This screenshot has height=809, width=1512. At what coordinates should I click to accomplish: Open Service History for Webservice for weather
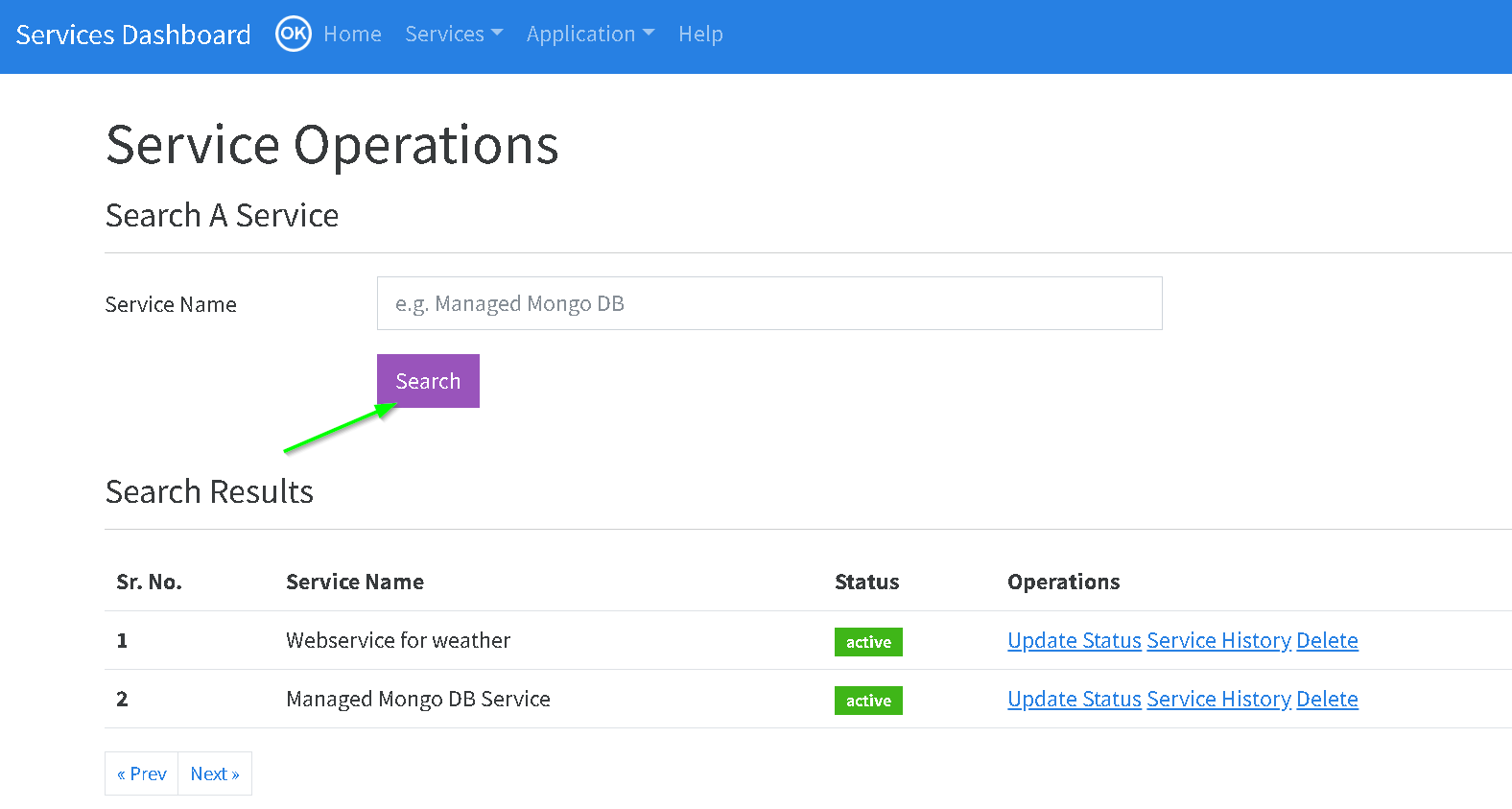[1218, 640]
